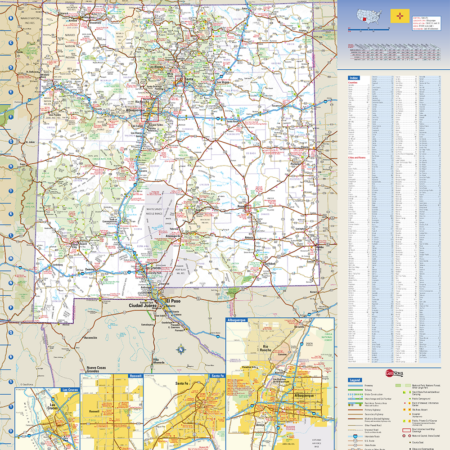The image size is (450, 450).
Task: Click the red outlined inset-coverage box symbol
Action: (x=406, y=430)
